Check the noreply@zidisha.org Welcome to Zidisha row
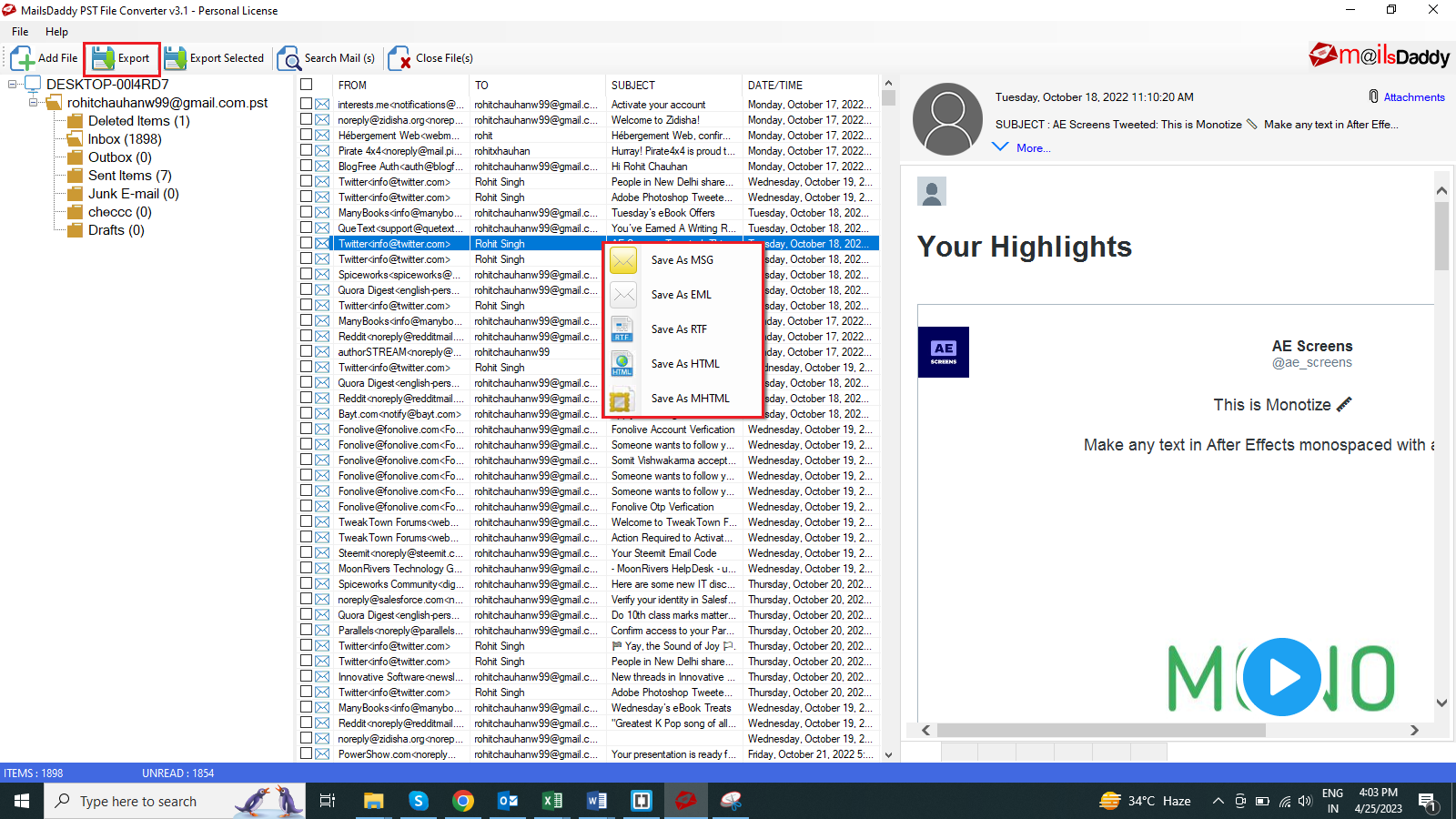Image resolution: width=1456 pixels, height=819 pixels. point(307,120)
